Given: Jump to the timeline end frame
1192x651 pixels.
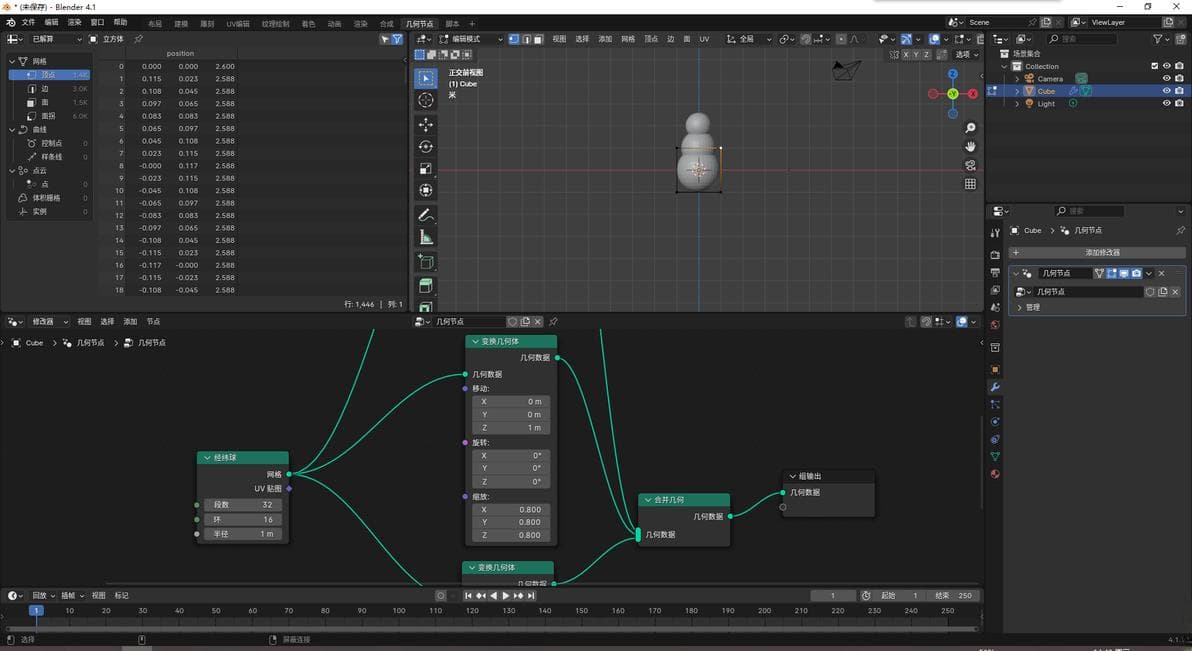Looking at the screenshot, I should tap(531, 595).
